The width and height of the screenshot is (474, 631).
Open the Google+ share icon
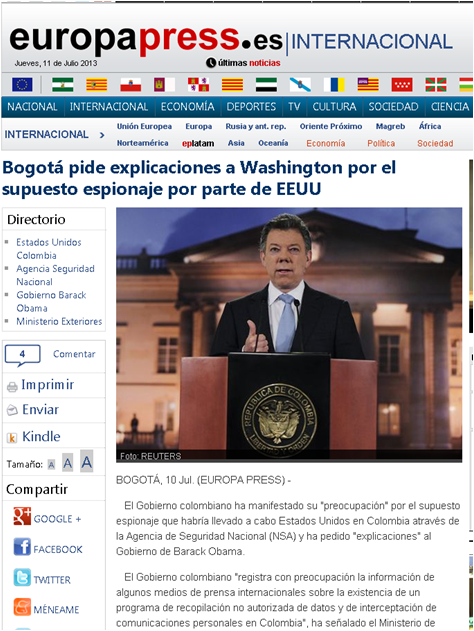pyautogui.click(x=22, y=517)
